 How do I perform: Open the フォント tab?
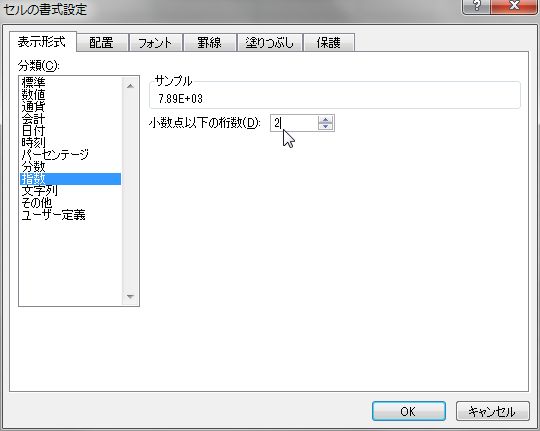155,43
